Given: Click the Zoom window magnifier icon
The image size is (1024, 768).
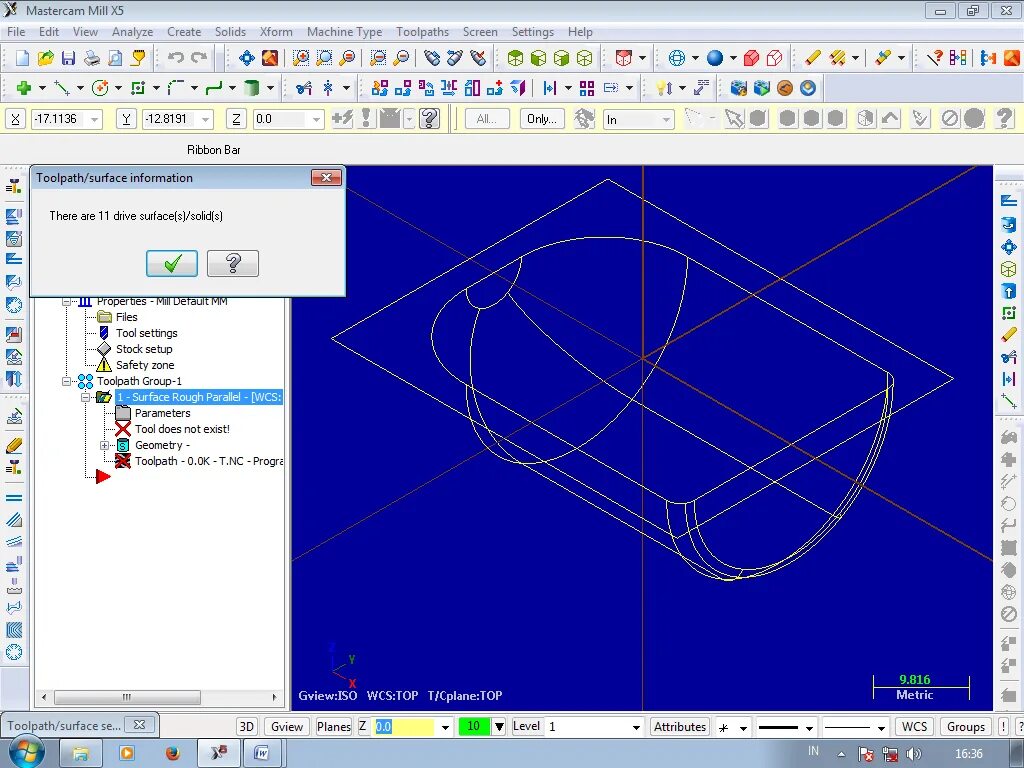Looking at the screenshot, I should [x=300, y=58].
